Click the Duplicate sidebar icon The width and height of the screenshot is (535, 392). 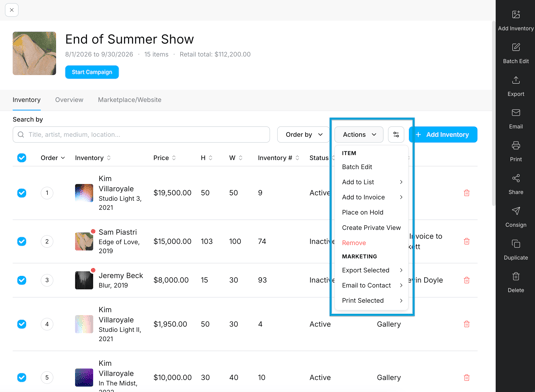click(516, 244)
